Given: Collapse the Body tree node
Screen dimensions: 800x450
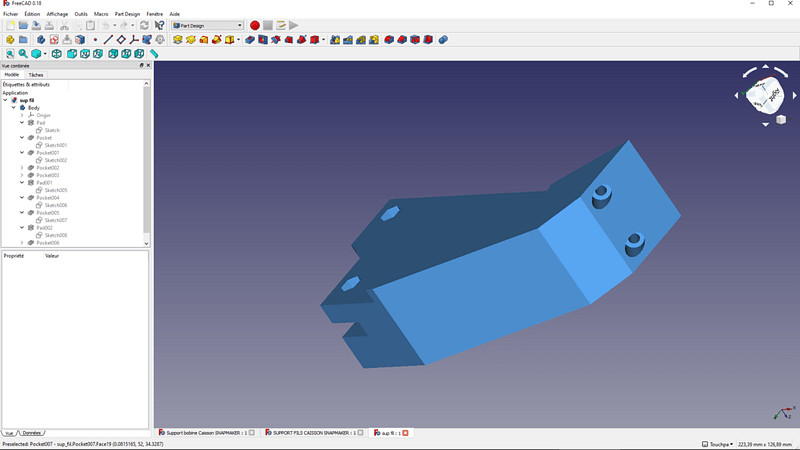Looking at the screenshot, I should click(x=14, y=108).
